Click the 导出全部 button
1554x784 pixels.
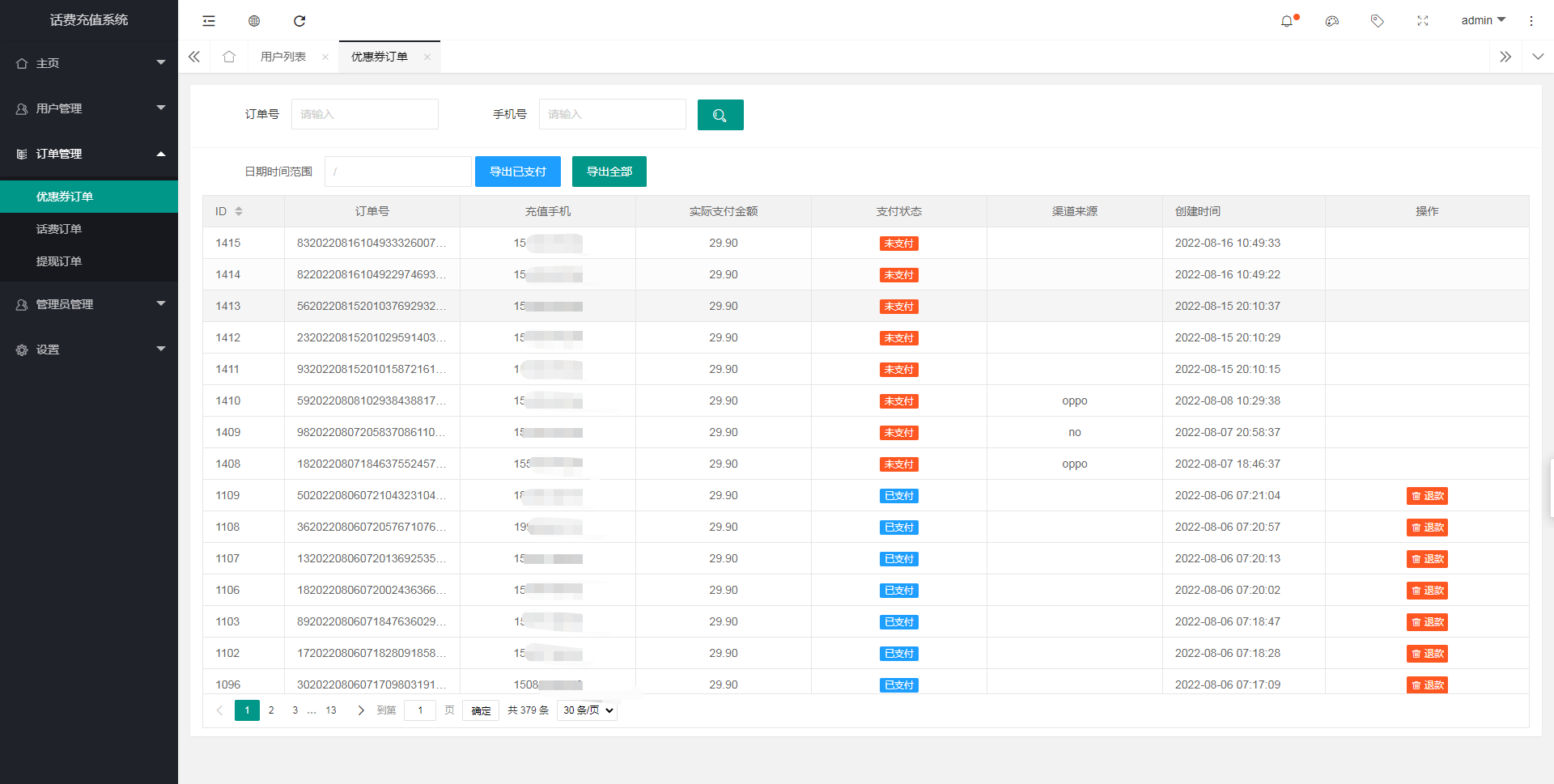pyautogui.click(x=609, y=172)
